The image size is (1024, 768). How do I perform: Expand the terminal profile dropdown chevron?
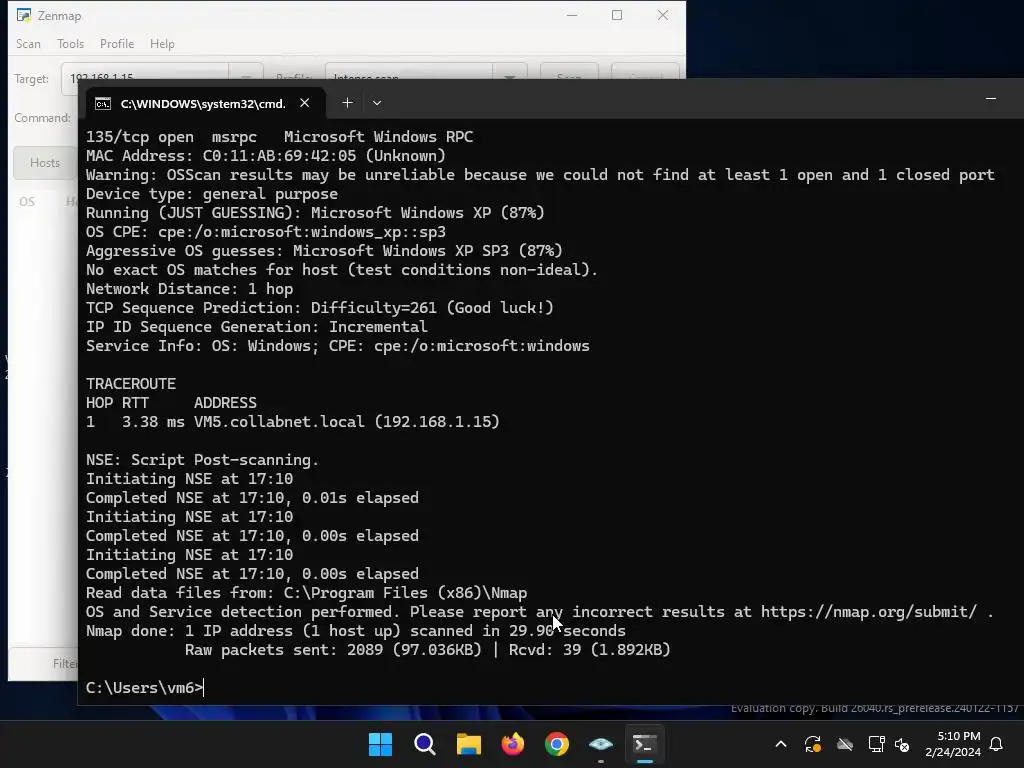click(x=377, y=103)
